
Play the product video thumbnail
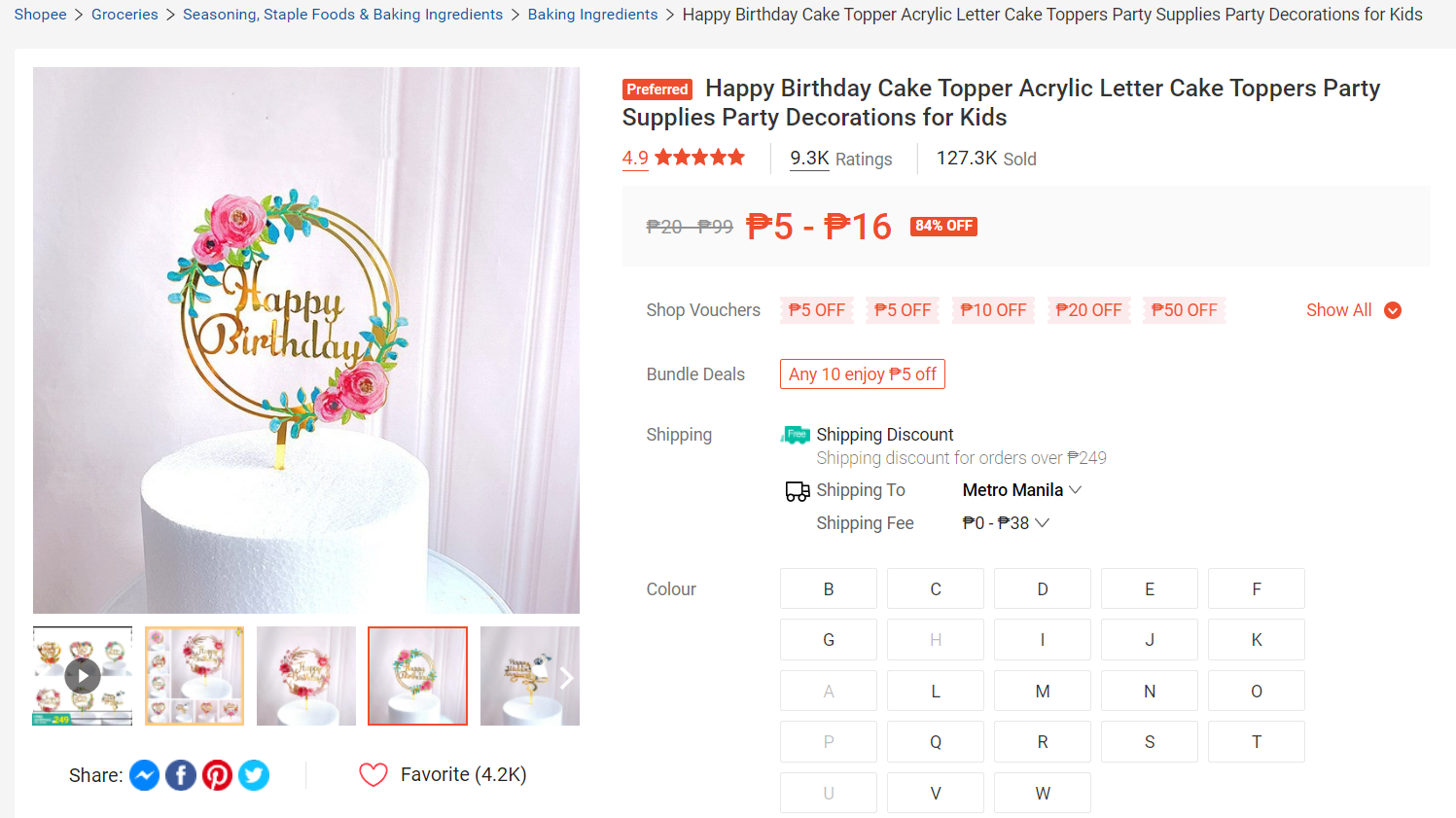(83, 676)
